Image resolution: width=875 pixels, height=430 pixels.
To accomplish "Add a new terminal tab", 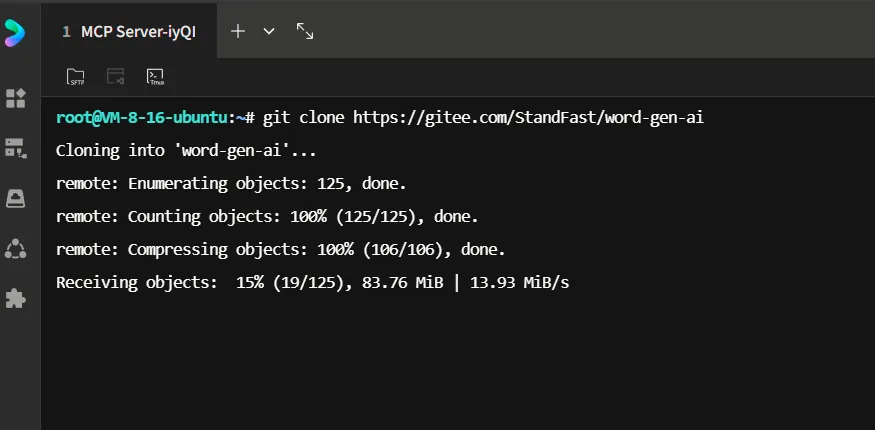I will 238,31.
